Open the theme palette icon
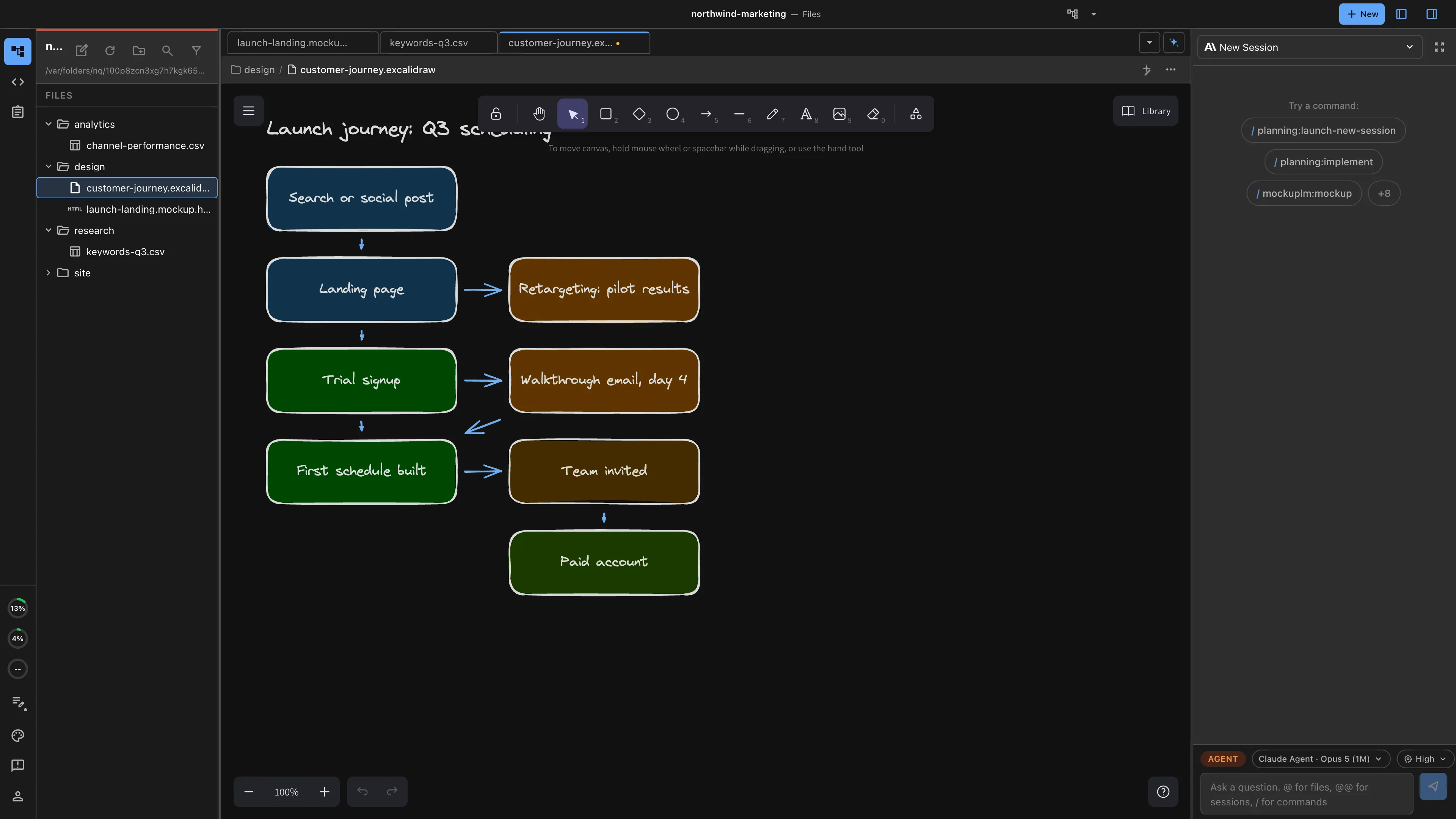The width and height of the screenshot is (1456, 819). 17,735
